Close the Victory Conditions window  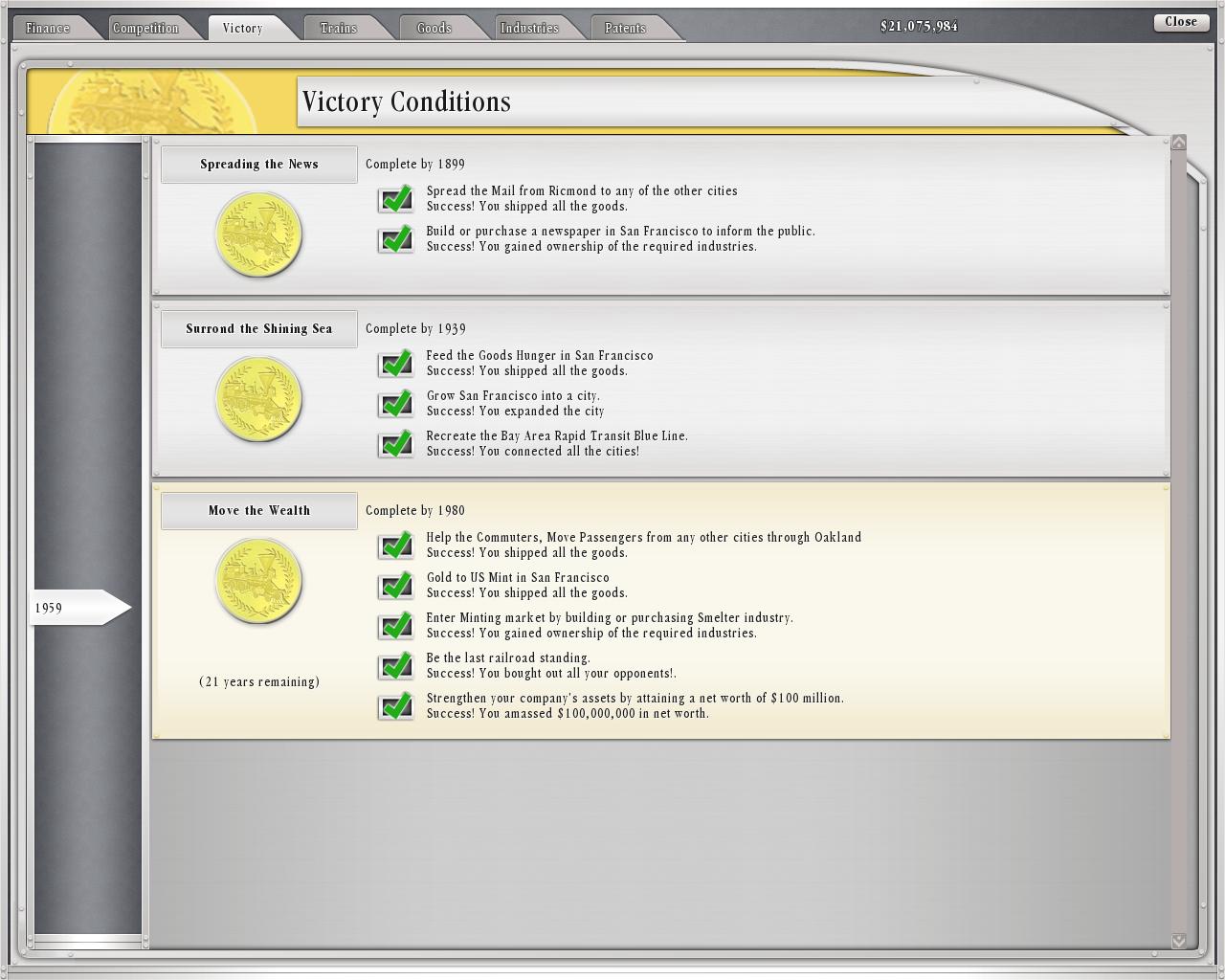(1181, 22)
